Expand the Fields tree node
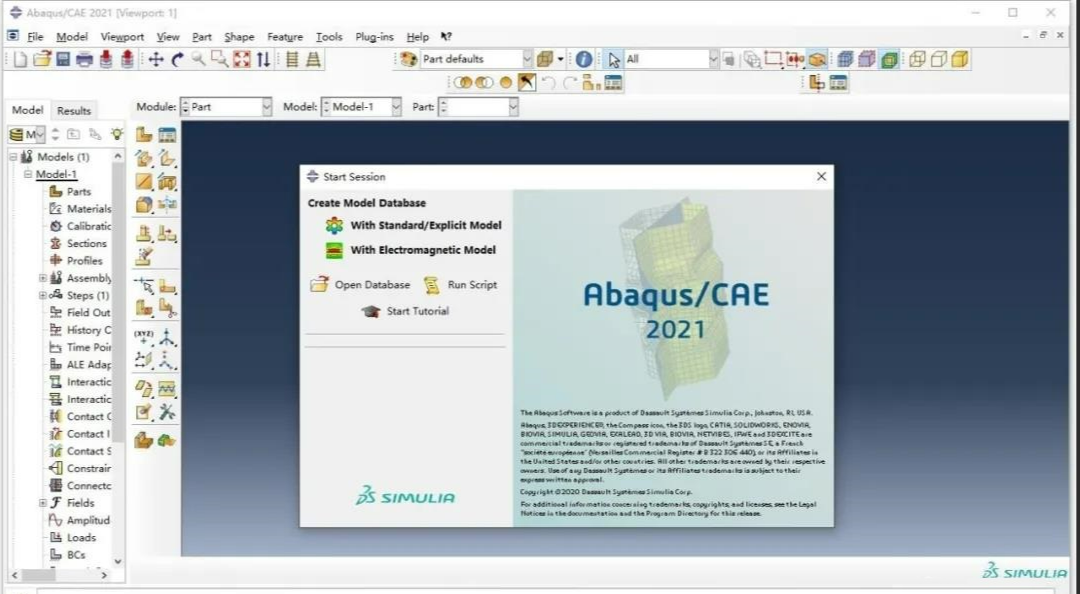 (x=43, y=503)
